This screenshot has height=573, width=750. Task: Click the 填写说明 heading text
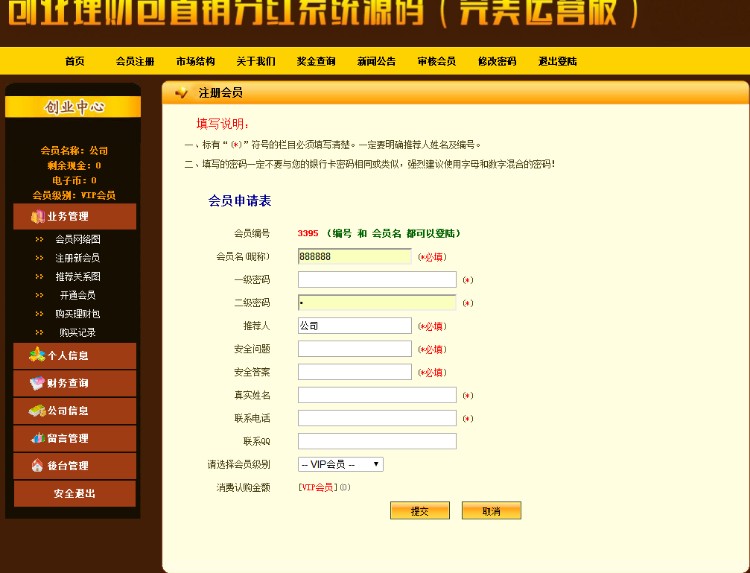(x=222, y=124)
